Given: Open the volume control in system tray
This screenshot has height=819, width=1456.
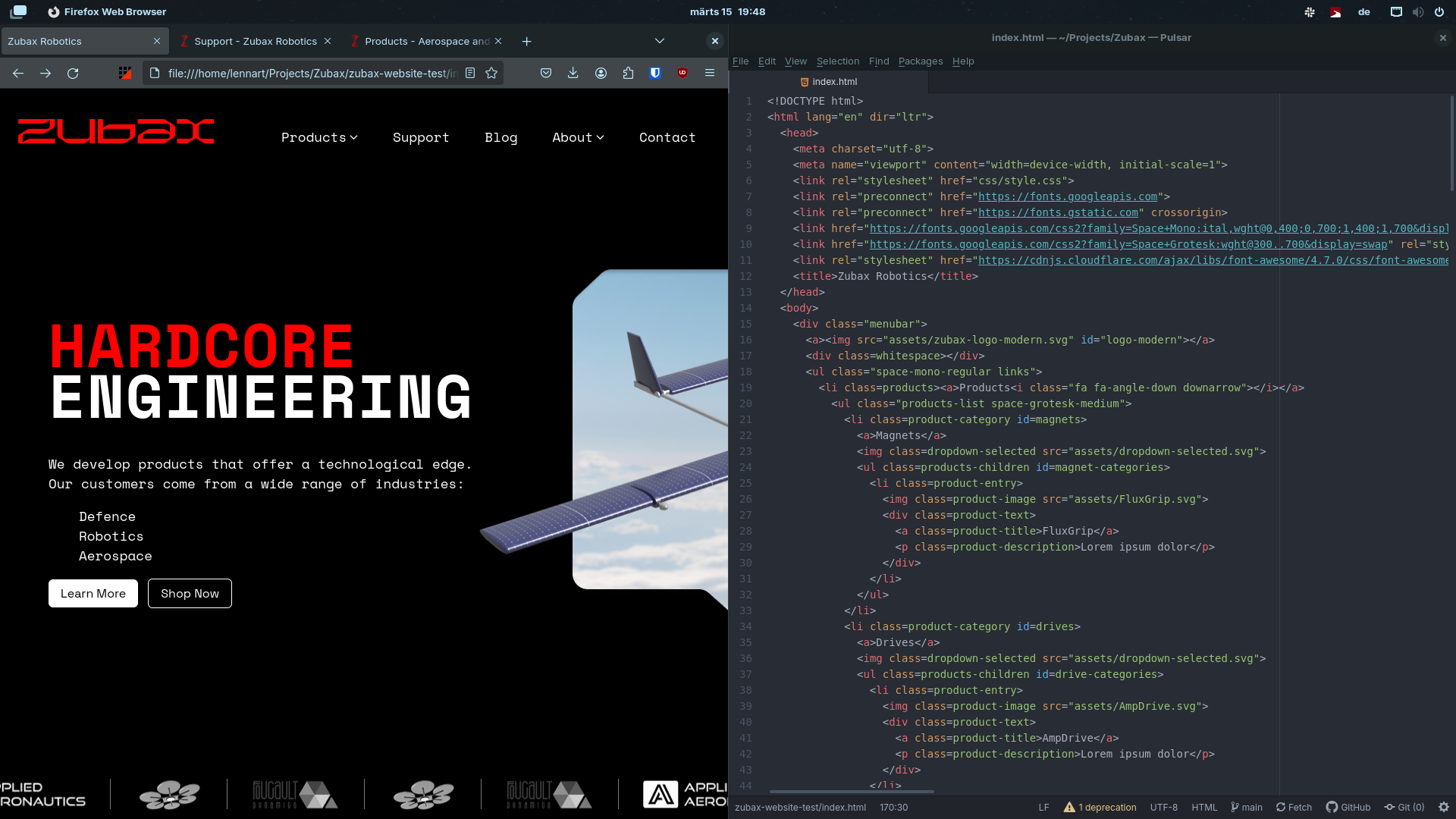Looking at the screenshot, I should tap(1417, 12).
